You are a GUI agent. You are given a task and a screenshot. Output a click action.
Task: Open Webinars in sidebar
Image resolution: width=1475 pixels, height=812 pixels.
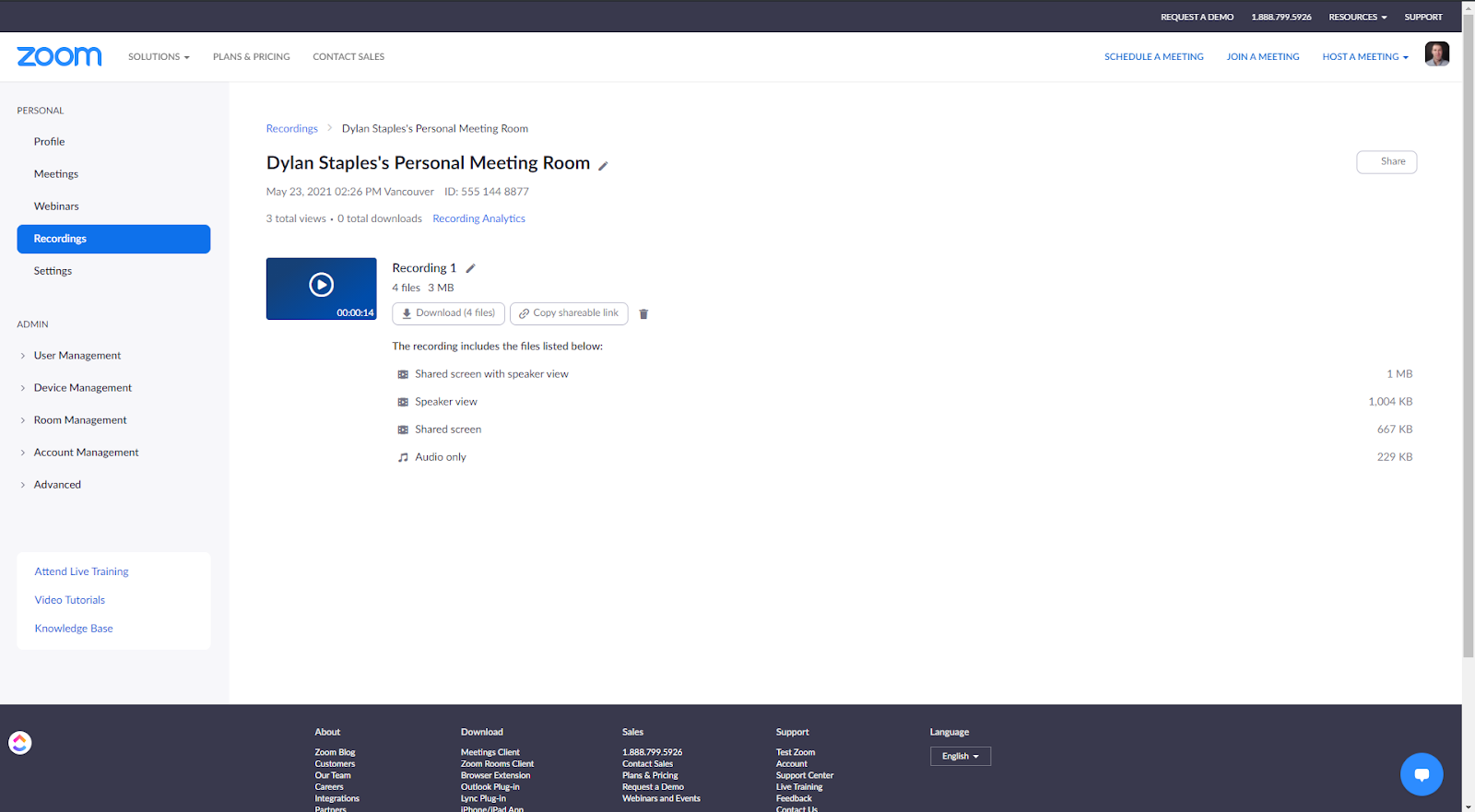click(x=56, y=206)
